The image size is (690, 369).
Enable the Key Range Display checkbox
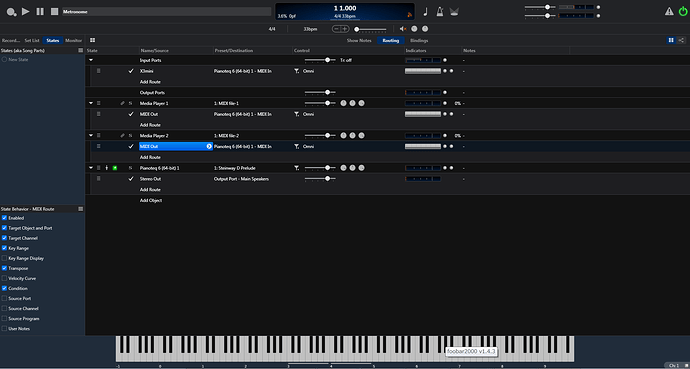click(4, 258)
